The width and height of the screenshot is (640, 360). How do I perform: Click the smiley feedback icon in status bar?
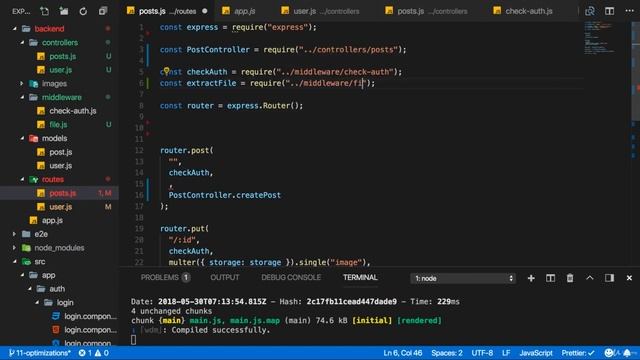pyautogui.click(x=609, y=353)
